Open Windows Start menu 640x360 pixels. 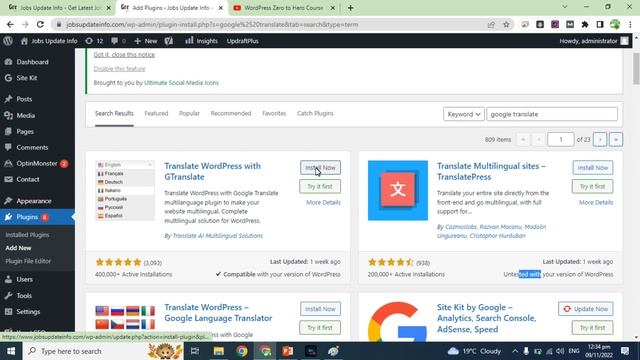point(11,351)
